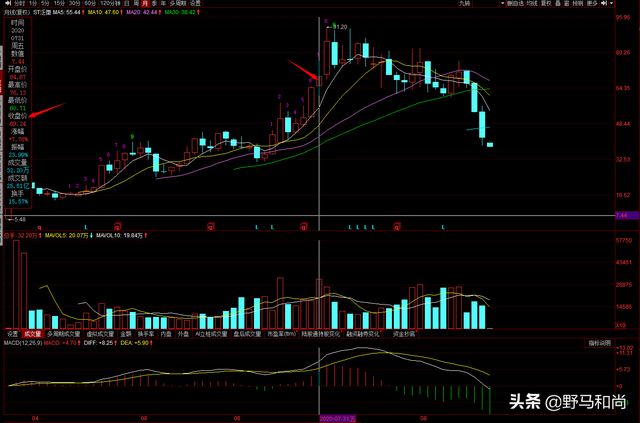The image size is (640, 423).
Task: Select the 市盈率(ttm) tab
Action: (281, 334)
